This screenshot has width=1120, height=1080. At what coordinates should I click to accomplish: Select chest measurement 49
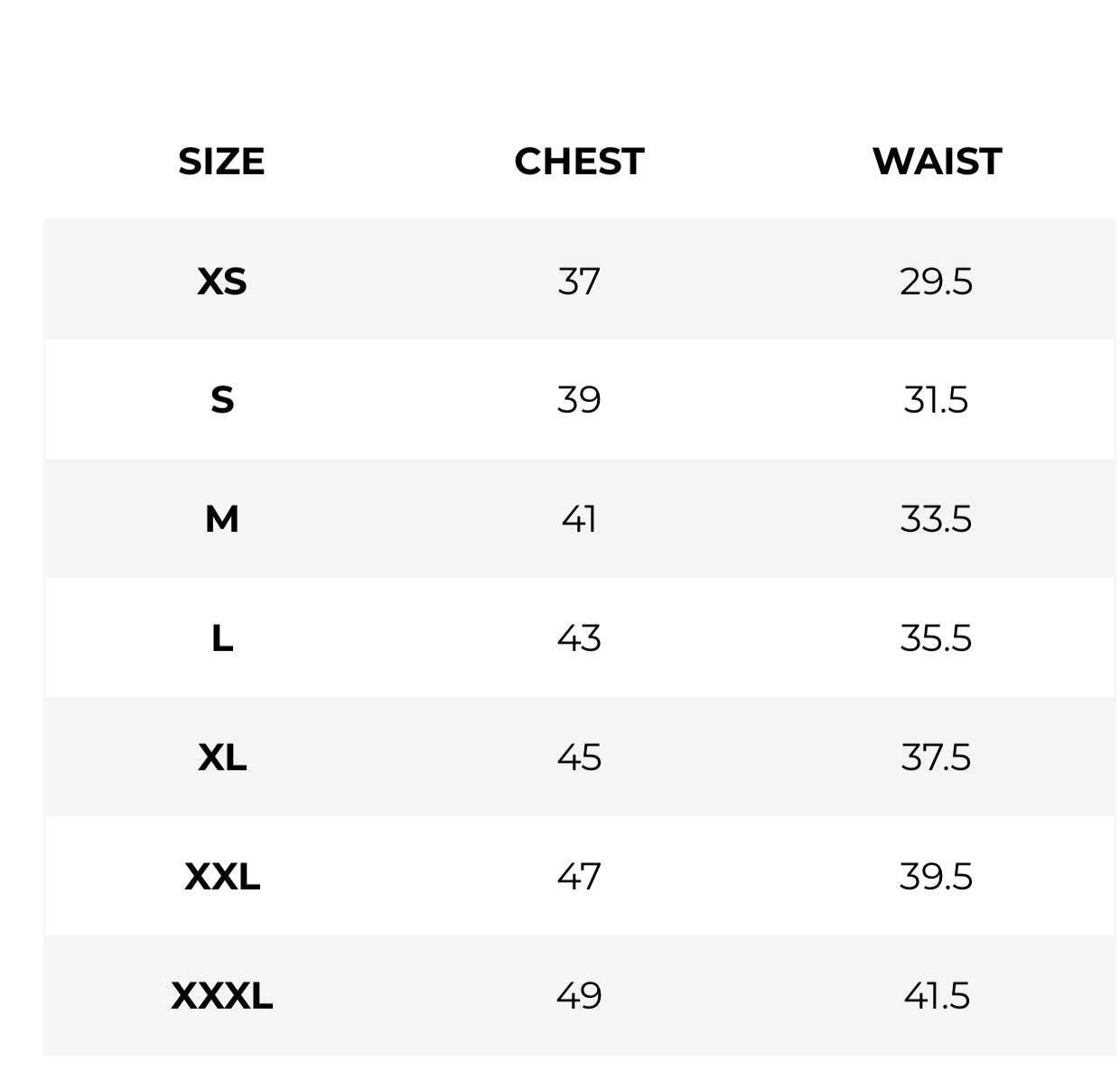click(579, 996)
